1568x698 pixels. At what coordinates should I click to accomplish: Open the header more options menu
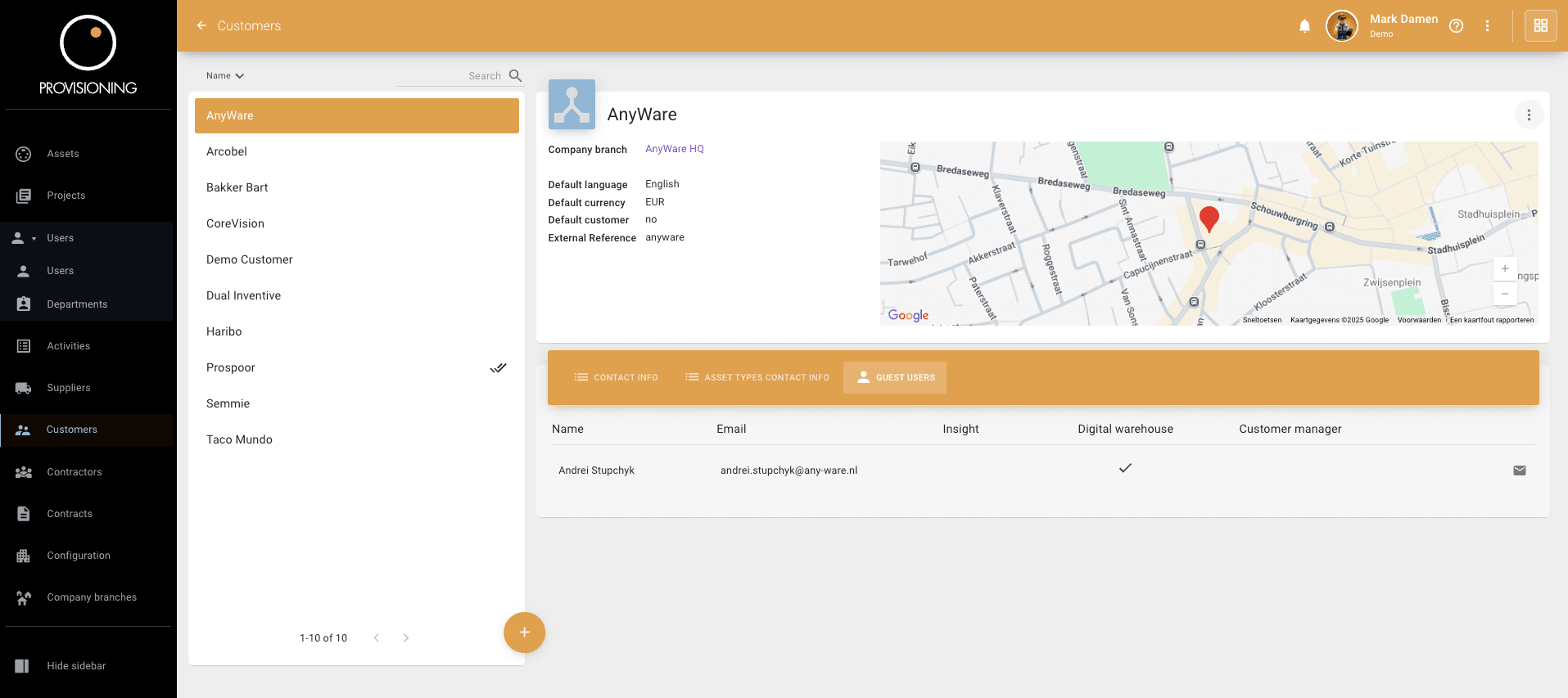(1487, 26)
